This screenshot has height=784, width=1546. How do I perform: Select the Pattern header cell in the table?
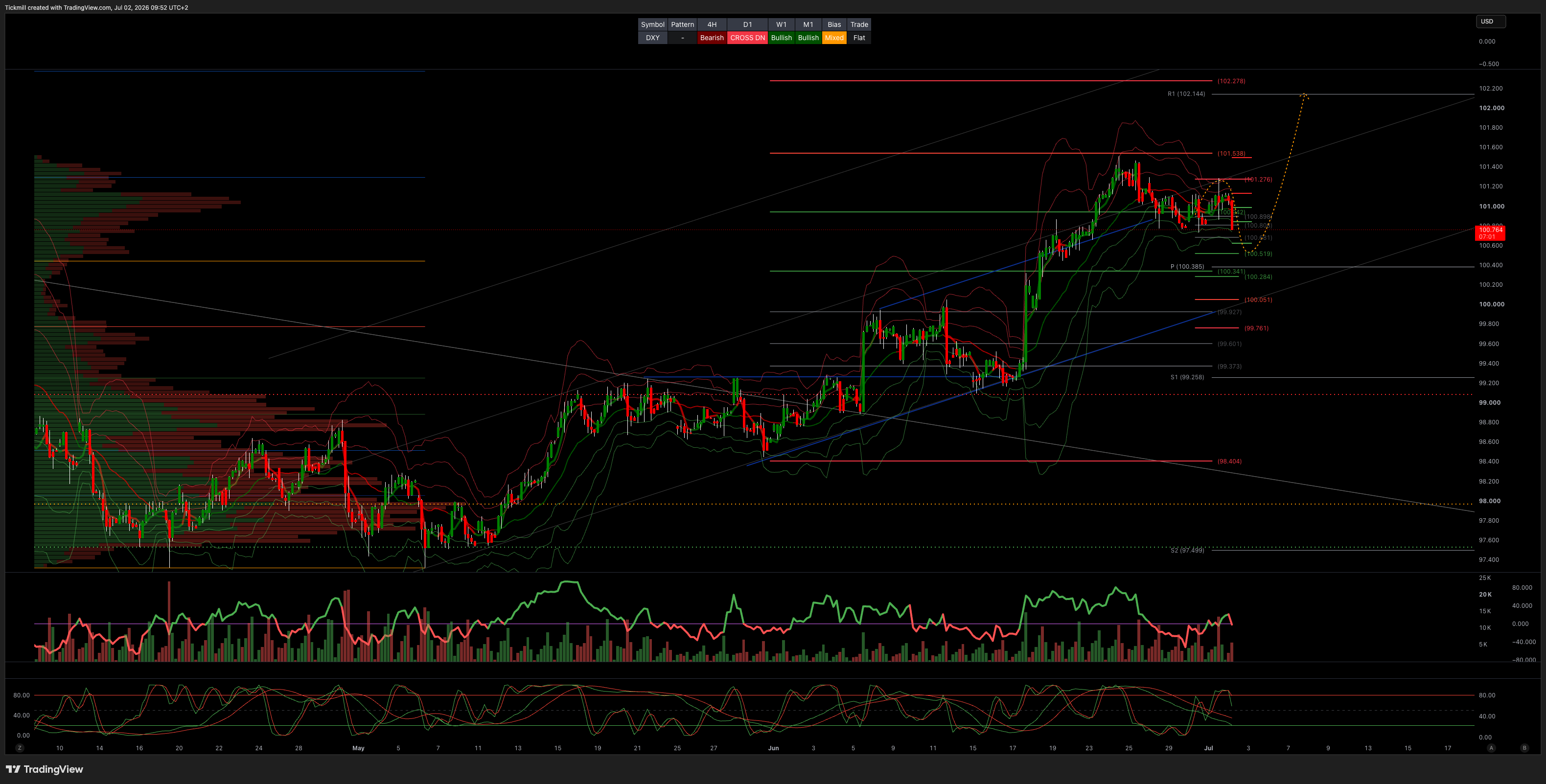click(x=682, y=24)
